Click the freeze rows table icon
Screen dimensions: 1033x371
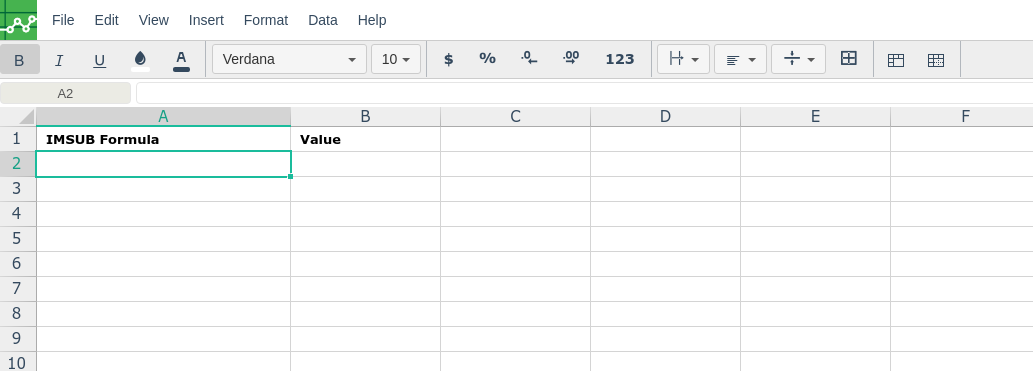pos(896,61)
